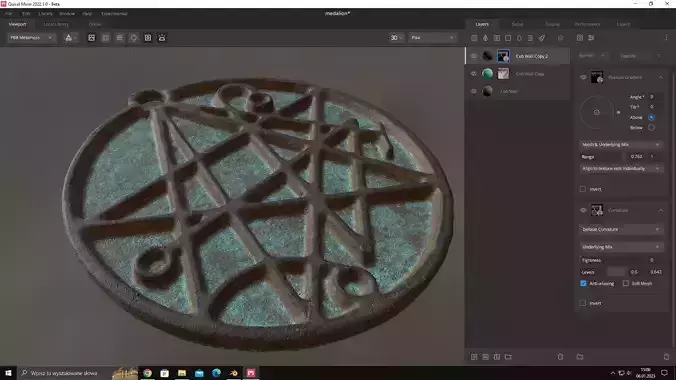
Task: Click the mask modifier icon next to the overflow menu
Action: click(591, 38)
